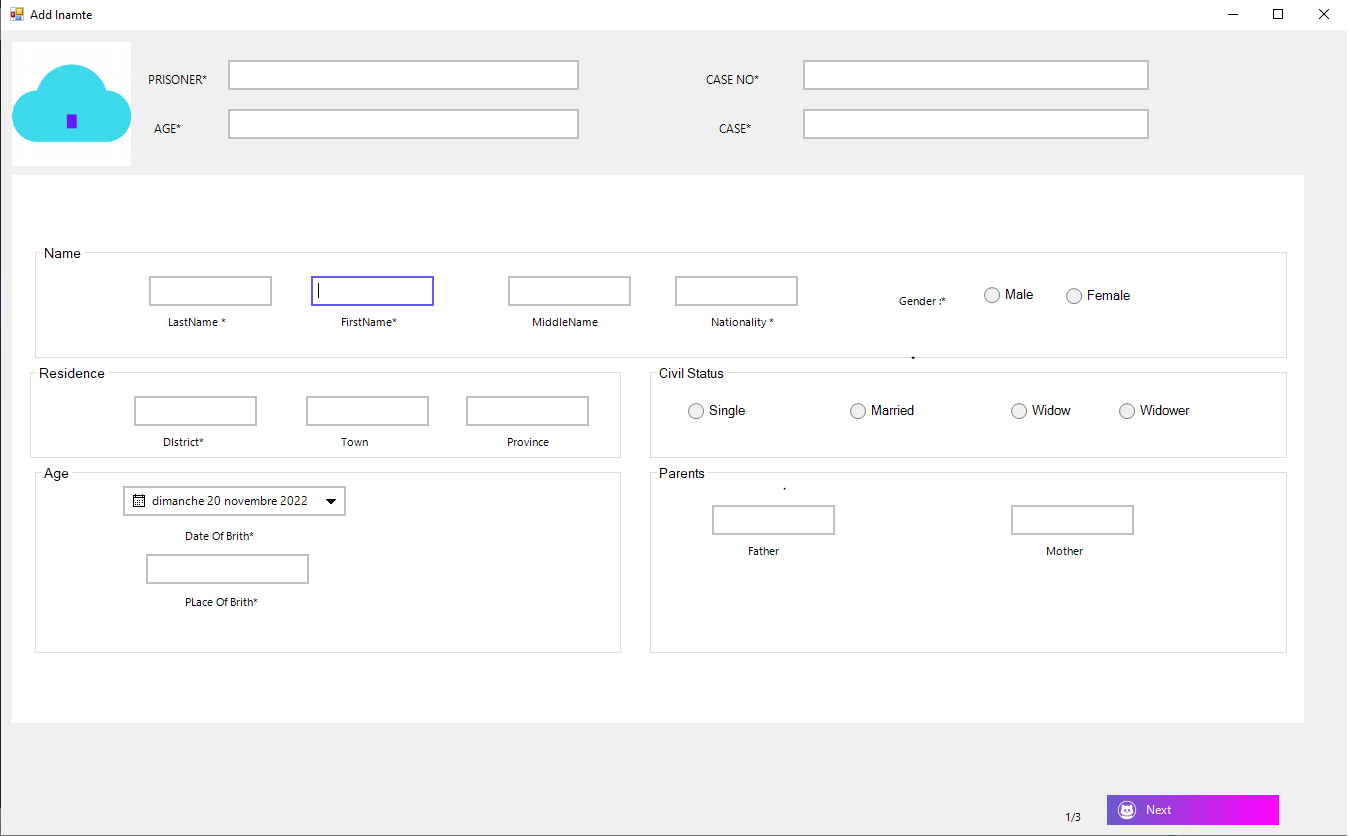Click the District residence field
The height and width of the screenshot is (836, 1349).
click(x=195, y=410)
